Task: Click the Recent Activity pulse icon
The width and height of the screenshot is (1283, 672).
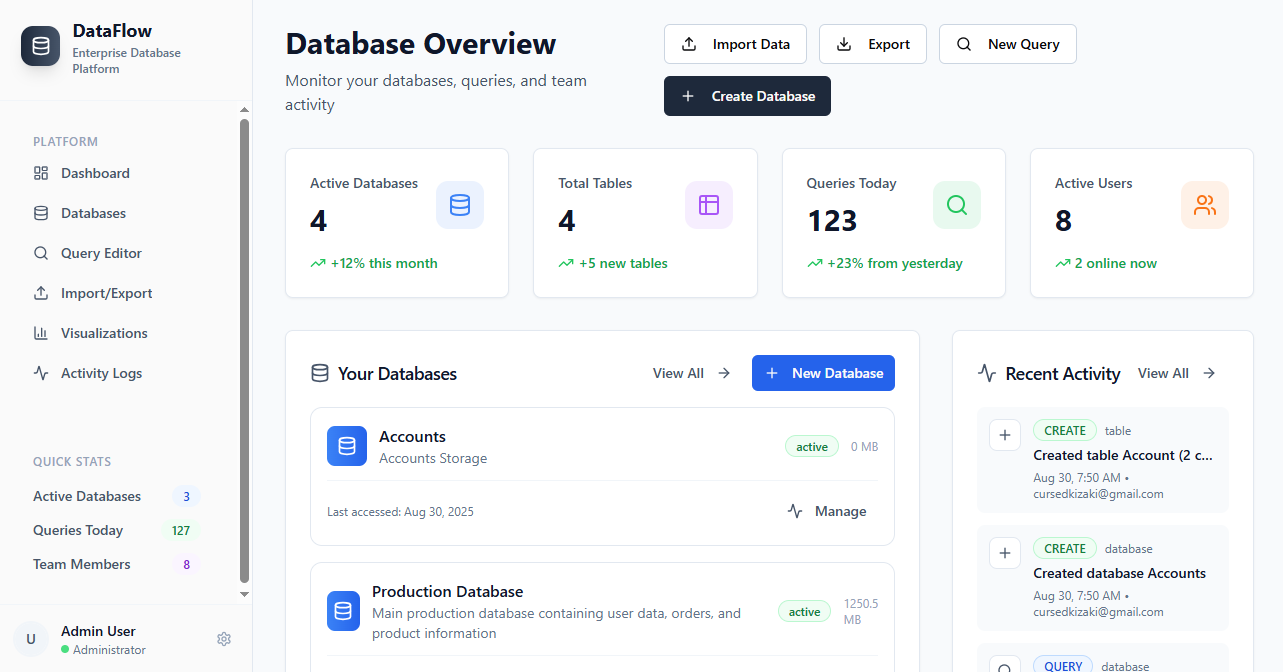Action: click(987, 373)
